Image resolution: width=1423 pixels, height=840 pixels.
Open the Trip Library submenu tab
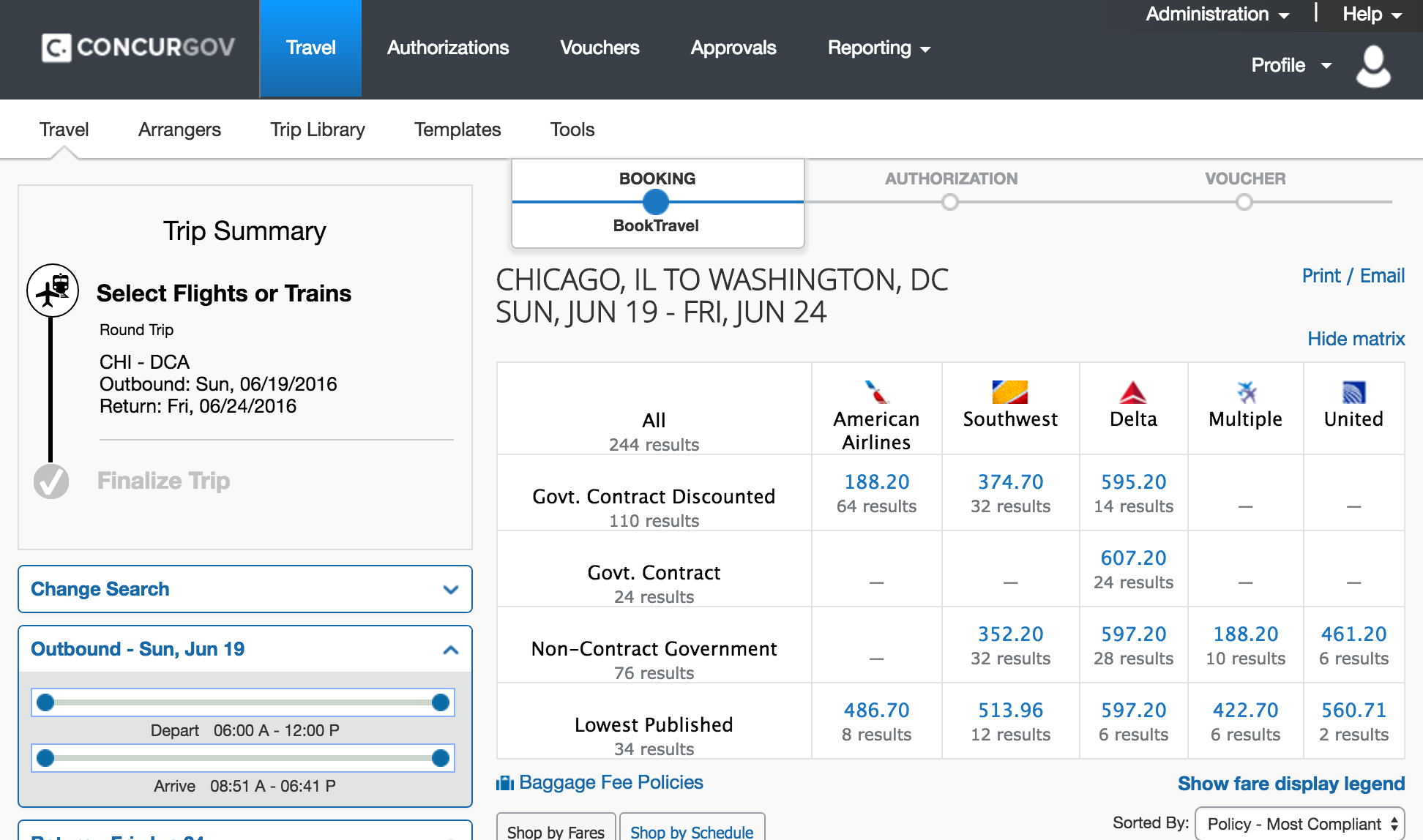(x=317, y=130)
